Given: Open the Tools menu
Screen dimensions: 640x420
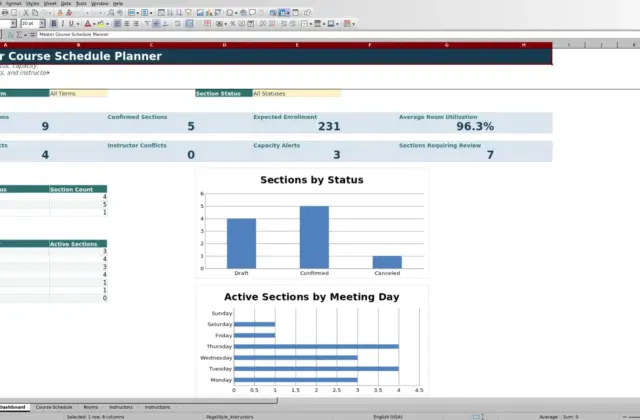Looking at the screenshot, I should pyautogui.click(x=81, y=3).
